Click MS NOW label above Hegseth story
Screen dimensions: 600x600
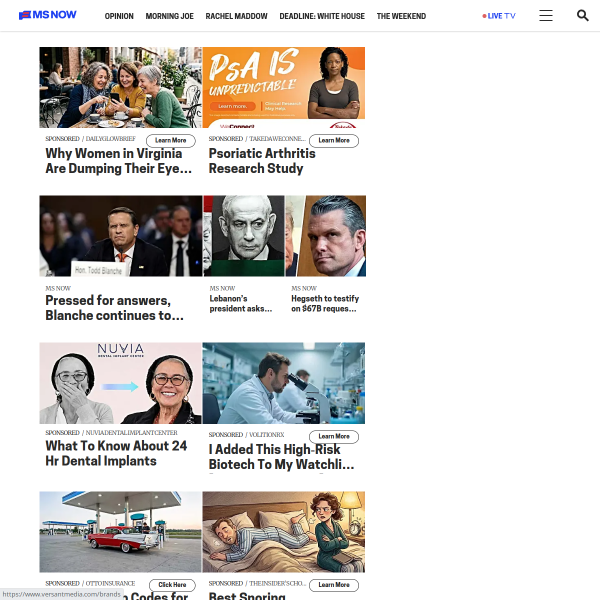[304, 288]
